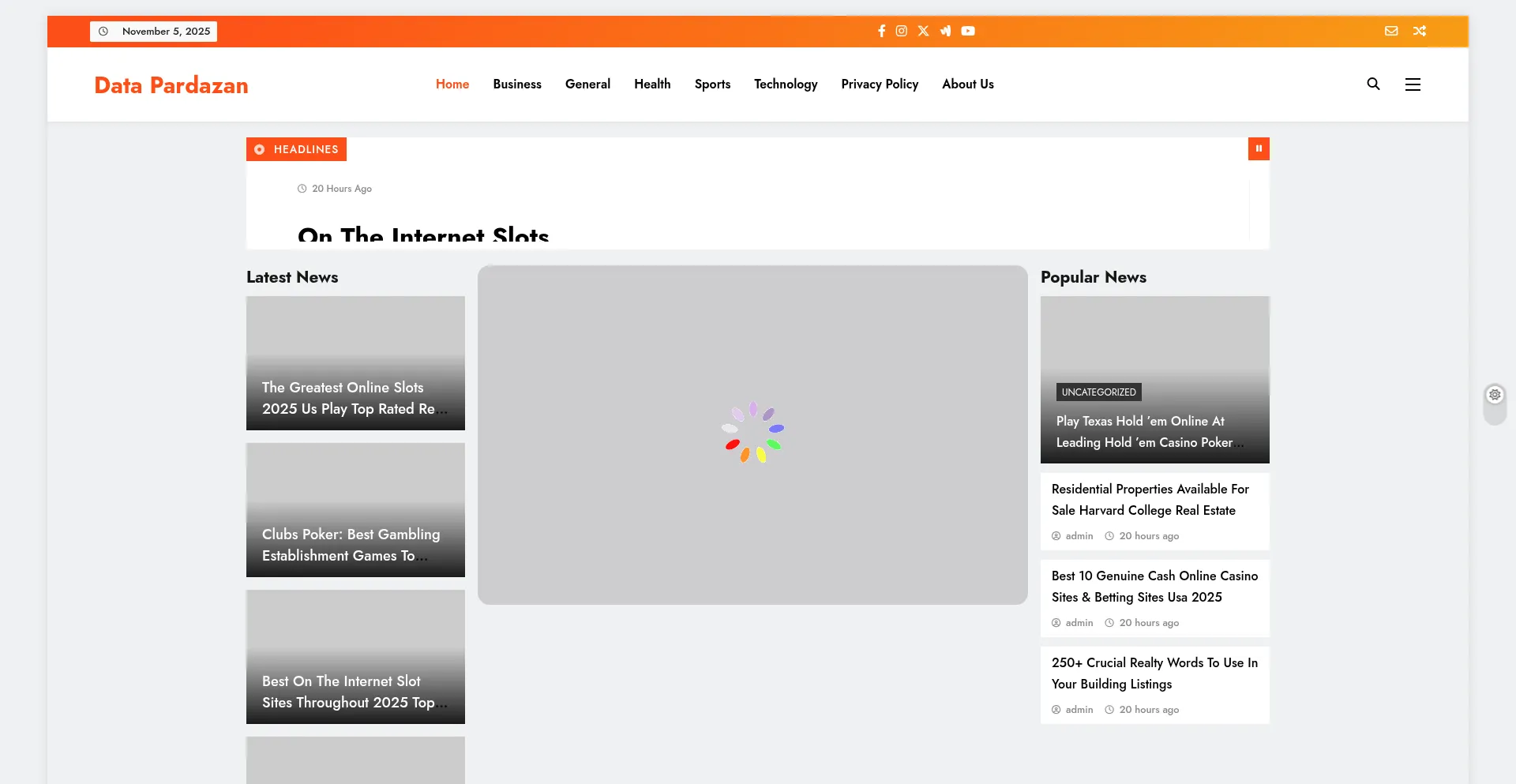Open the Facebook social icon
This screenshot has width=1516, height=784.
[881, 31]
